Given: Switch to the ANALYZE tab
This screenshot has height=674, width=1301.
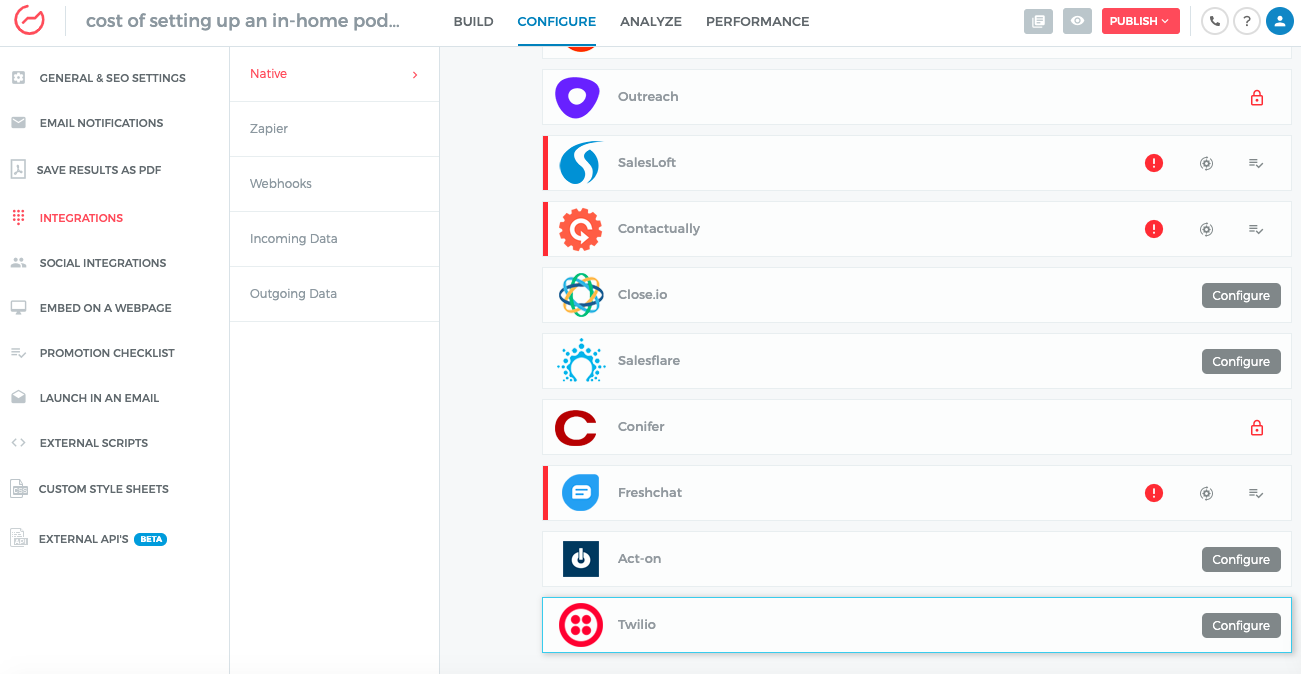Looking at the screenshot, I should click(651, 21).
